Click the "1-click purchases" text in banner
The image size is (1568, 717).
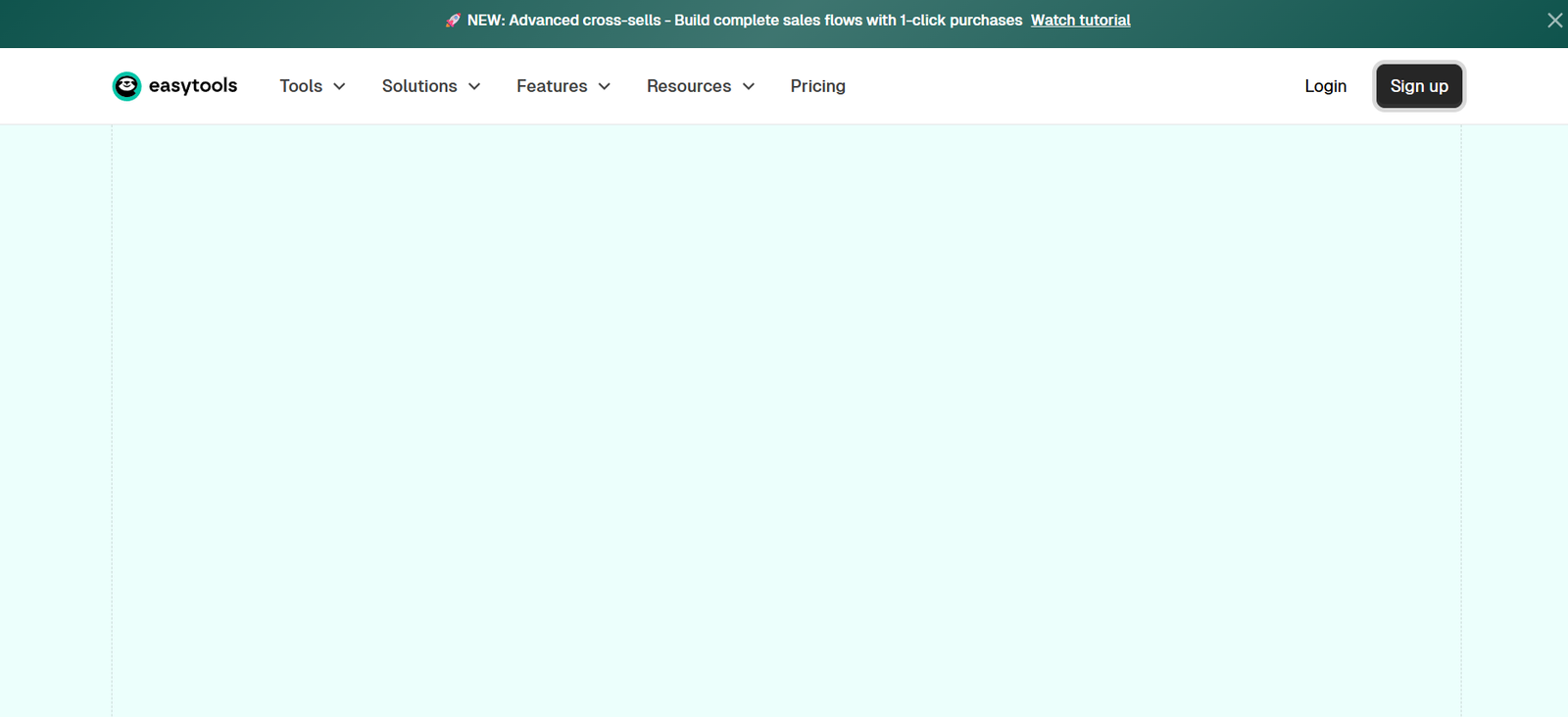pos(960,21)
